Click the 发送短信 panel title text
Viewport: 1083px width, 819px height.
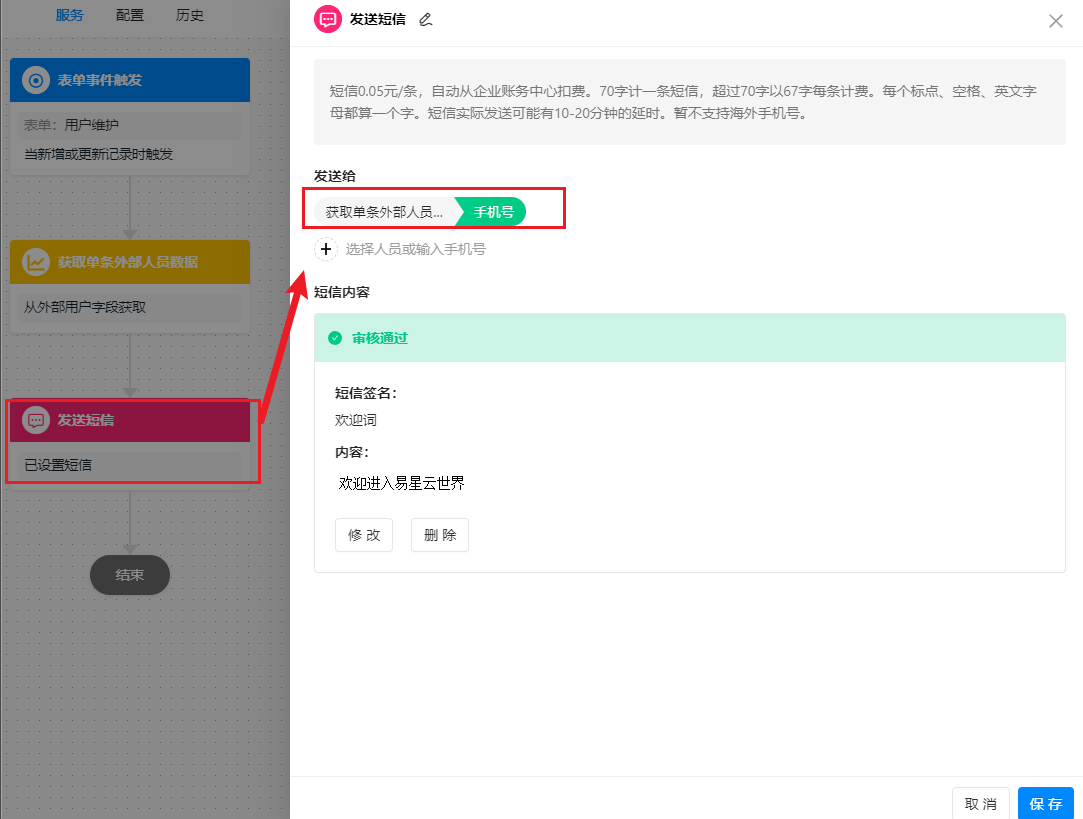[x=378, y=19]
